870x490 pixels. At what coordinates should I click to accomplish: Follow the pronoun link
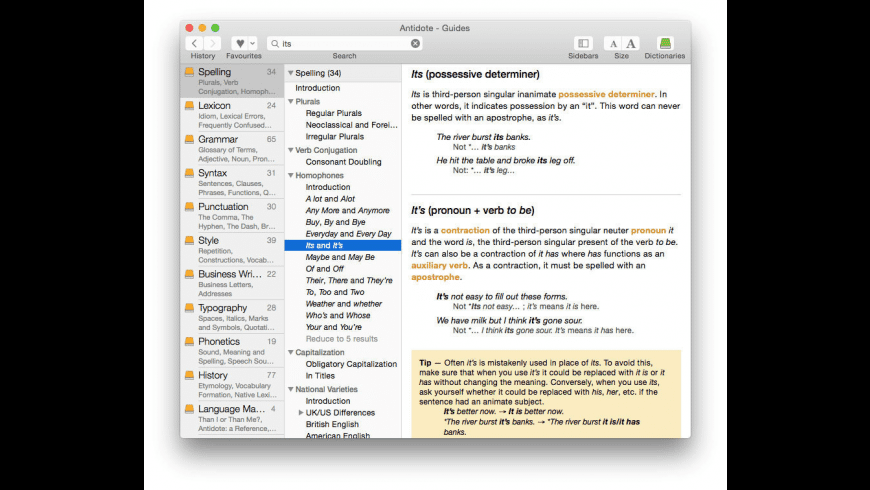(648, 230)
